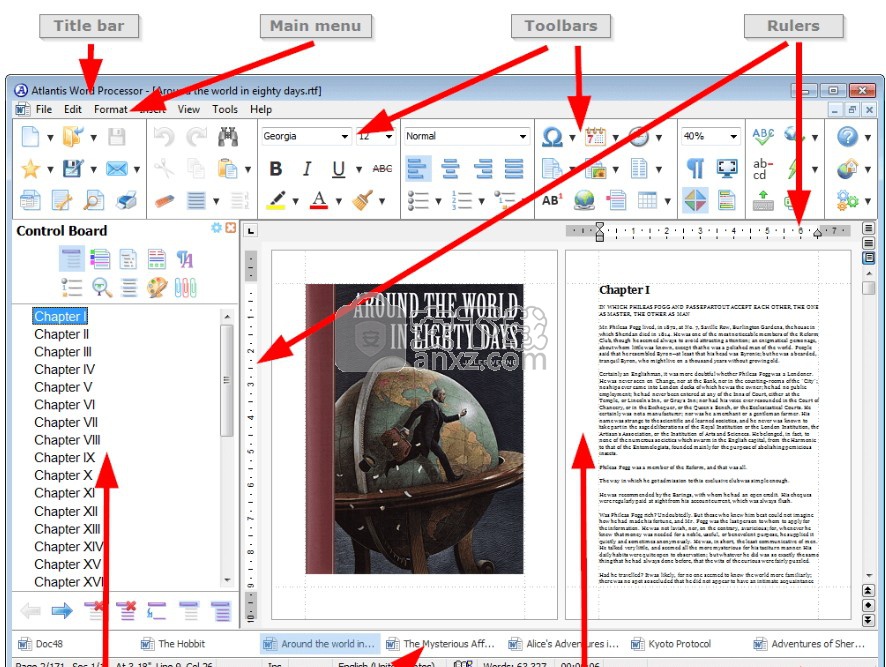Toggle fullscreen mode with the monitor icon

(727, 168)
